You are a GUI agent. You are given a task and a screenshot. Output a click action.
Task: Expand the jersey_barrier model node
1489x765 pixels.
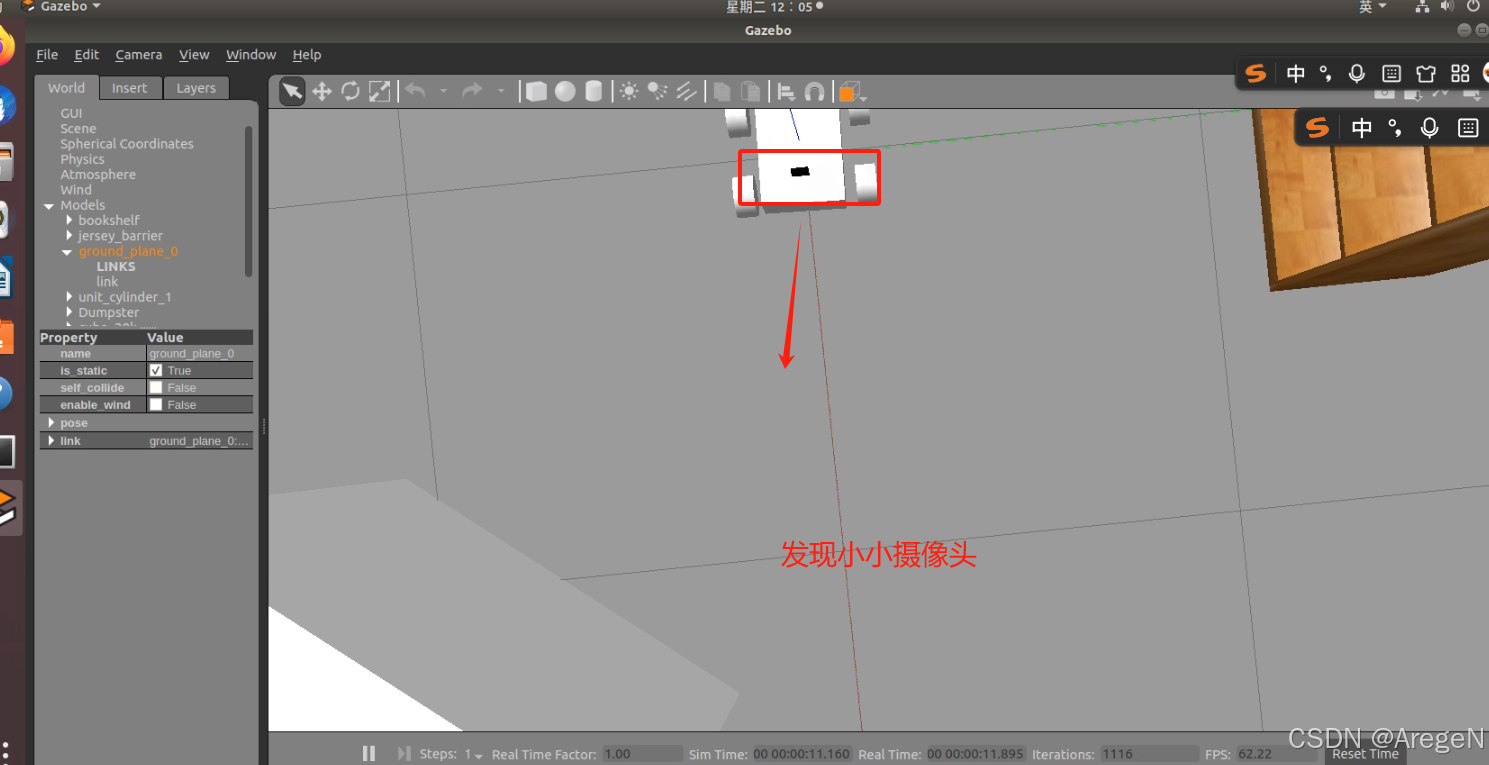click(69, 236)
